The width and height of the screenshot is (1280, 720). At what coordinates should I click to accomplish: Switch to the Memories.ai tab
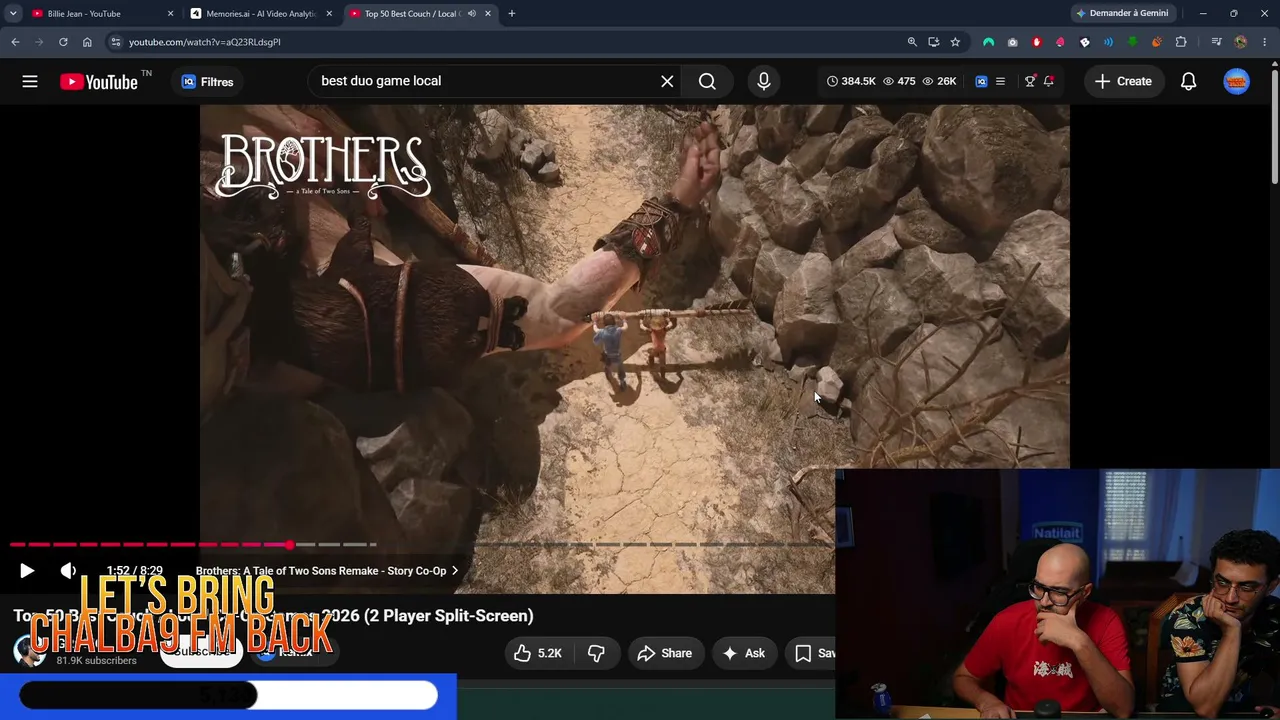tap(261, 13)
